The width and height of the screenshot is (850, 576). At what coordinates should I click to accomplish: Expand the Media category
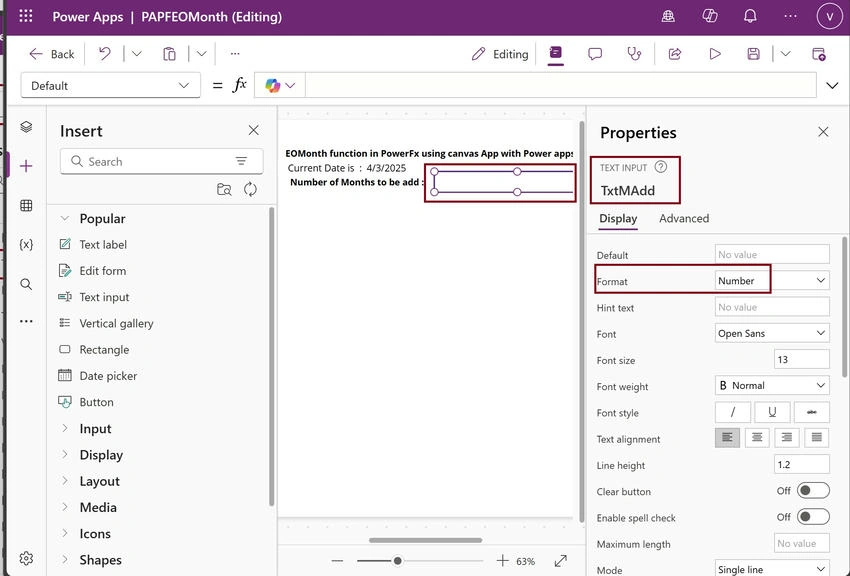[65, 507]
